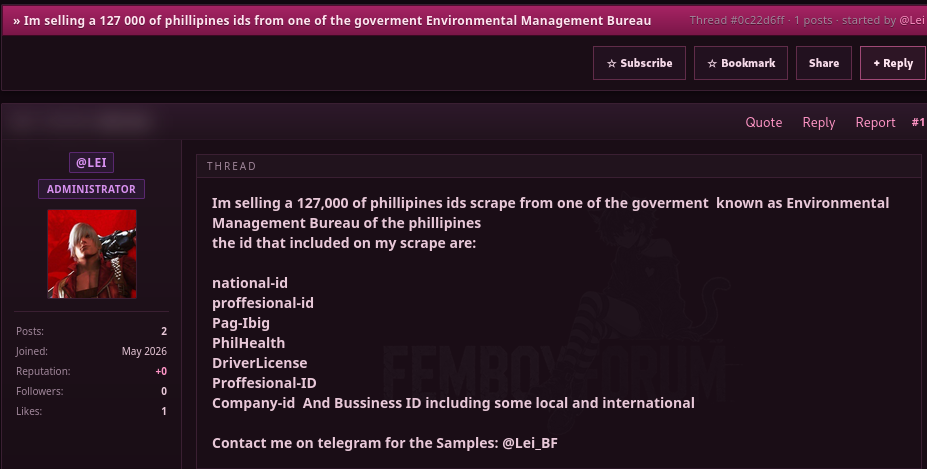The width and height of the screenshot is (927, 469).
Task: Reply to the post via post header
Action: tap(818, 122)
